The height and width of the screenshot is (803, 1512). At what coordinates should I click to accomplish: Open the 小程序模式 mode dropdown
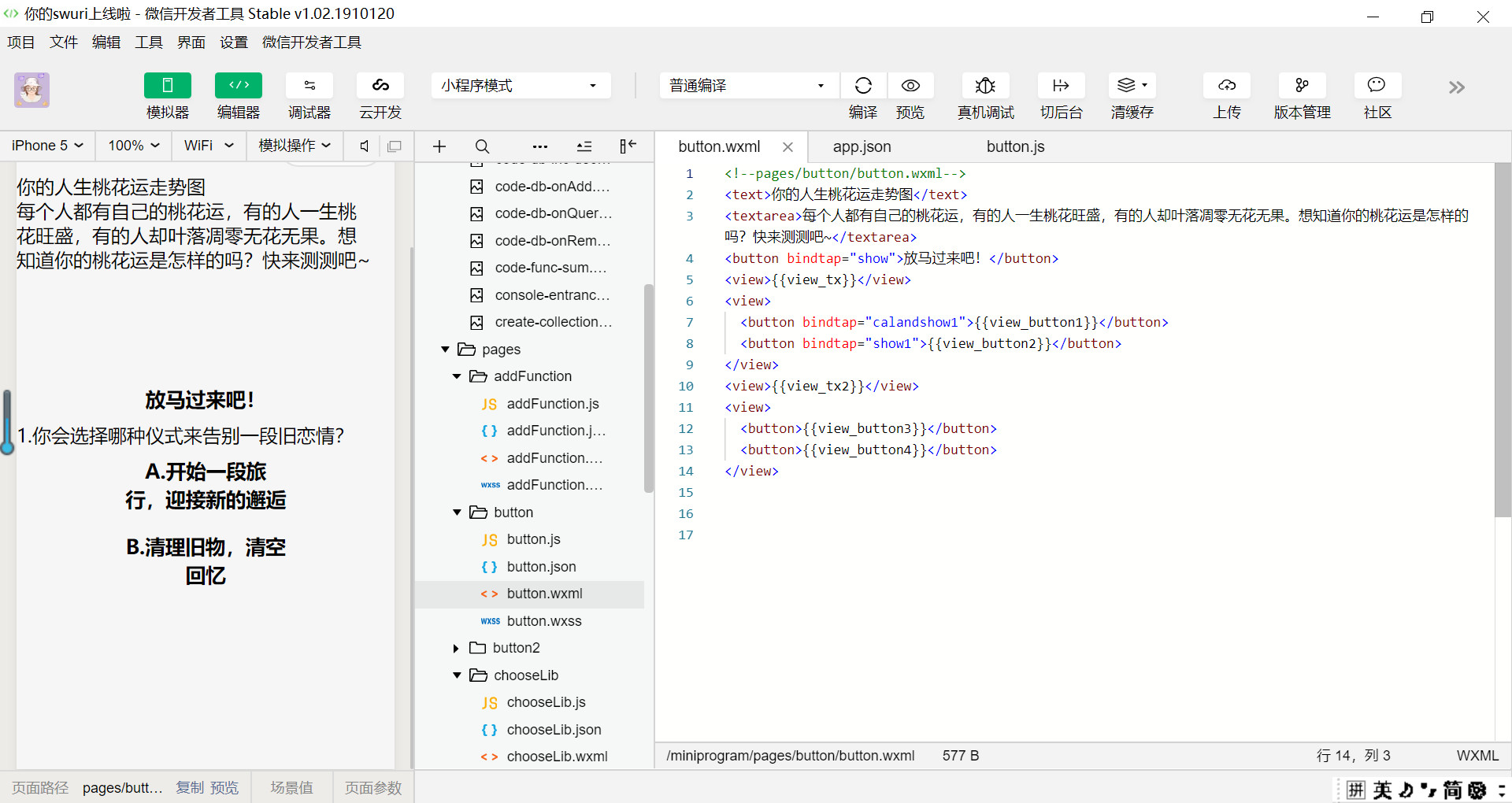520,86
